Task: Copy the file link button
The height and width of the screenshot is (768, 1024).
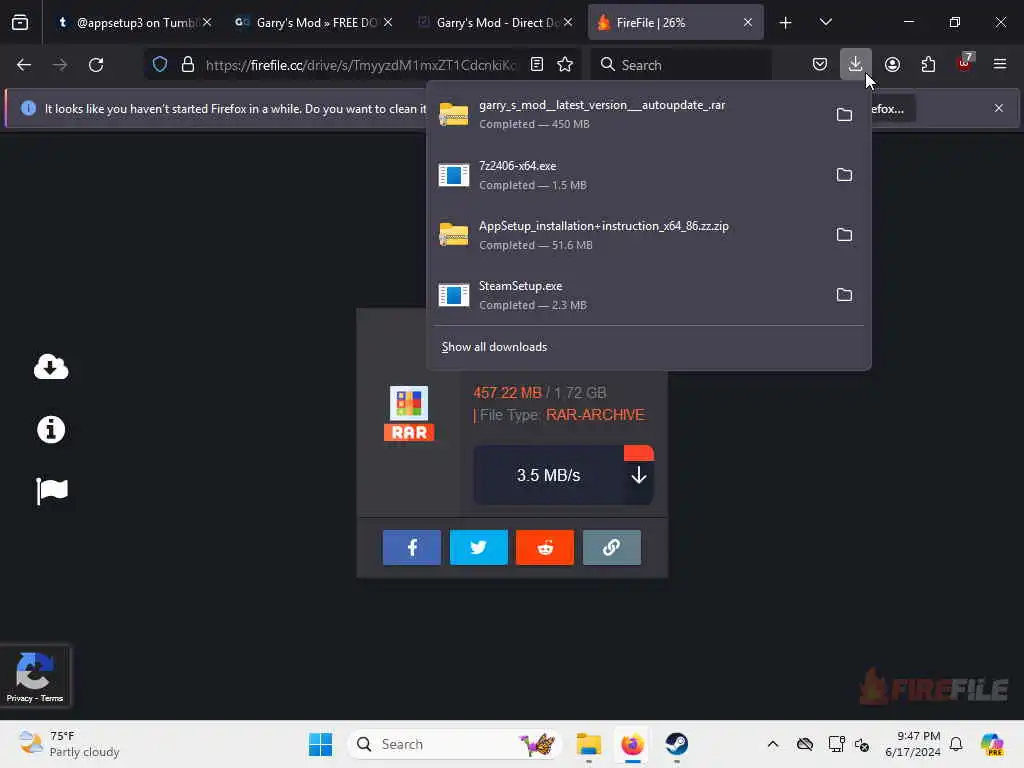Action: point(611,547)
